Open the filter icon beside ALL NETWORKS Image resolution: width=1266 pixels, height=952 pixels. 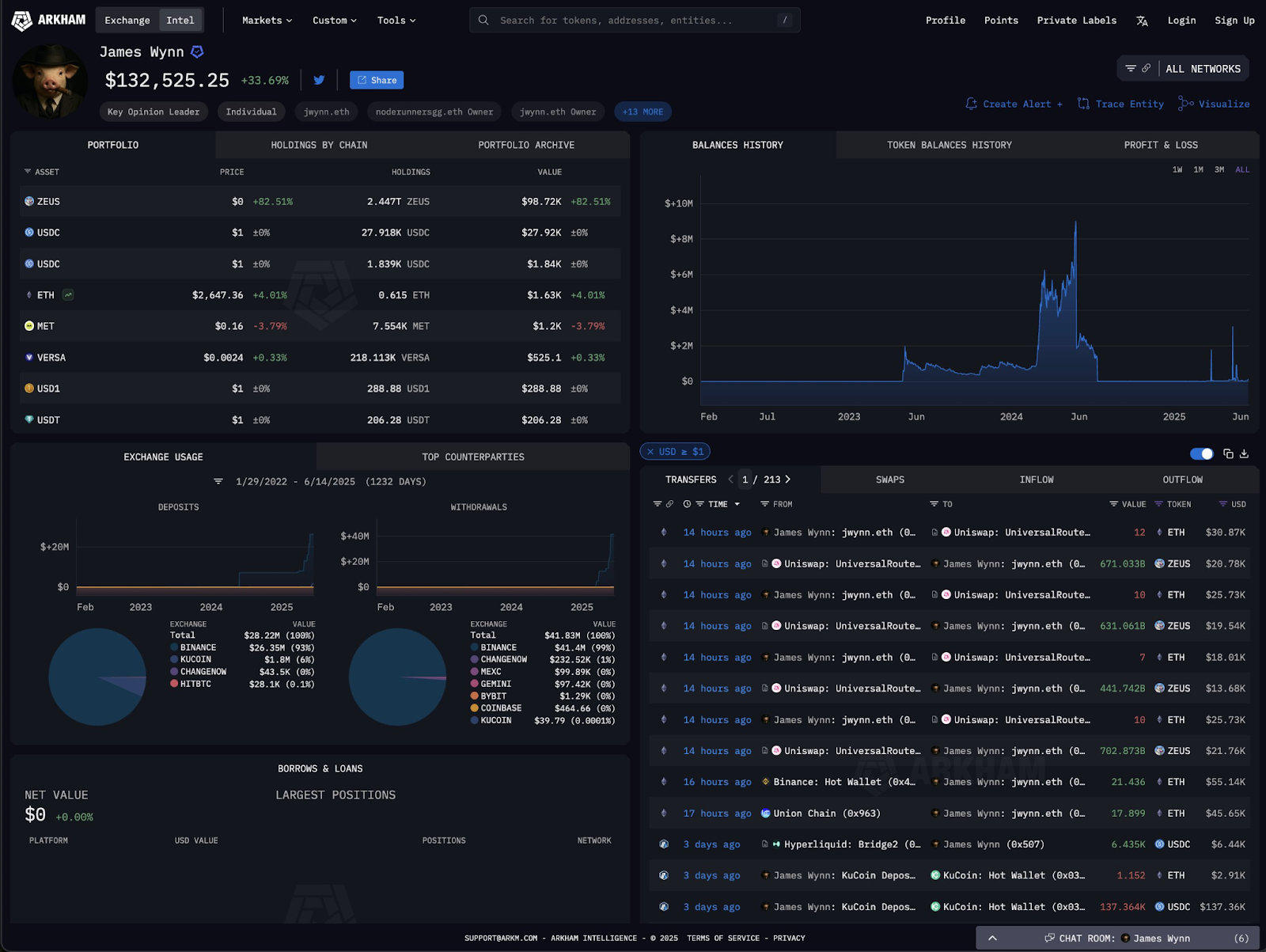pos(1131,68)
